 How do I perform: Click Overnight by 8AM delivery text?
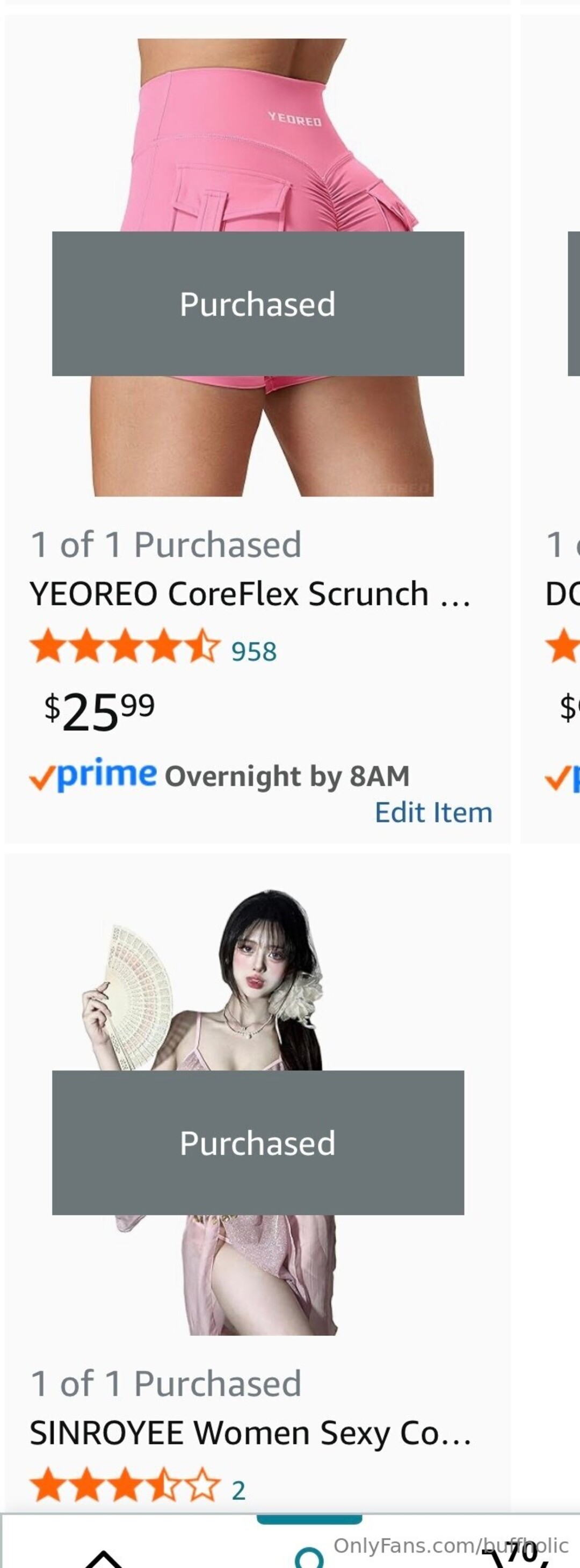[x=287, y=776]
